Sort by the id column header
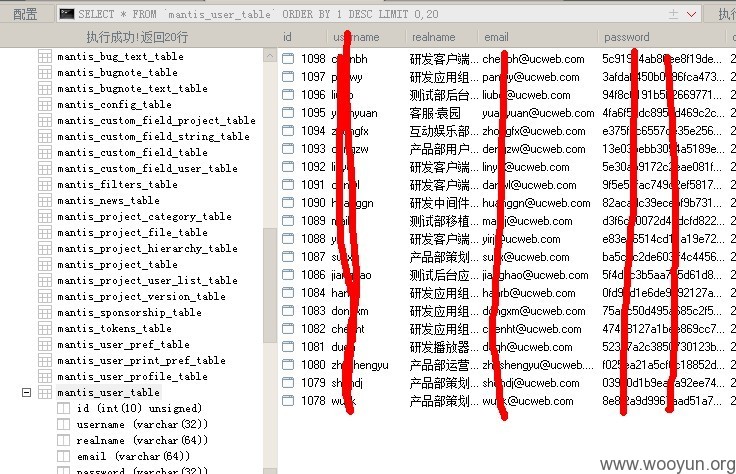This screenshot has width=736, height=474. click(x=287, y=37)
